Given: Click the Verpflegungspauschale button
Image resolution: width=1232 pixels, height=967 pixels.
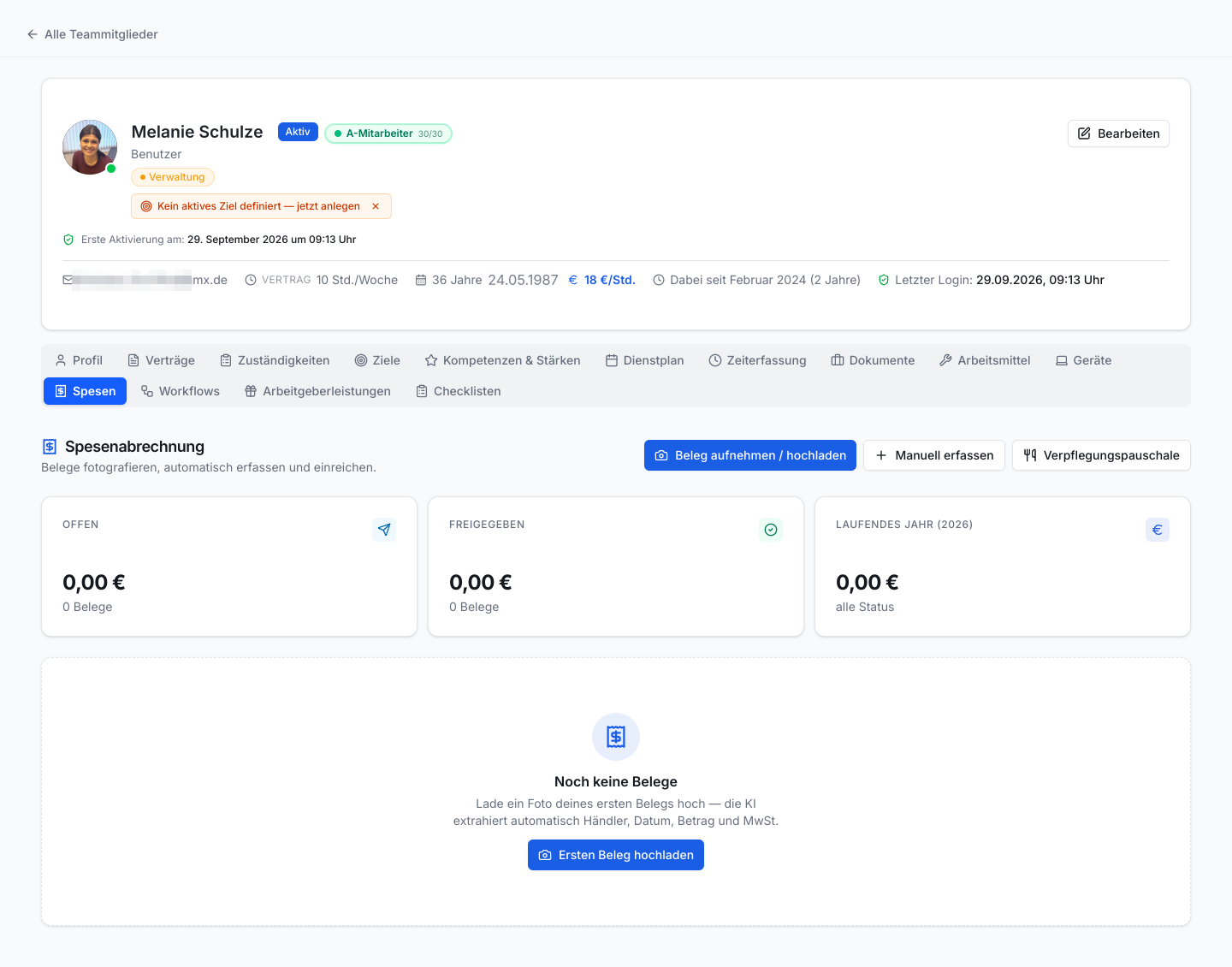Looking at the screenshot, I should coord(1101,455).
